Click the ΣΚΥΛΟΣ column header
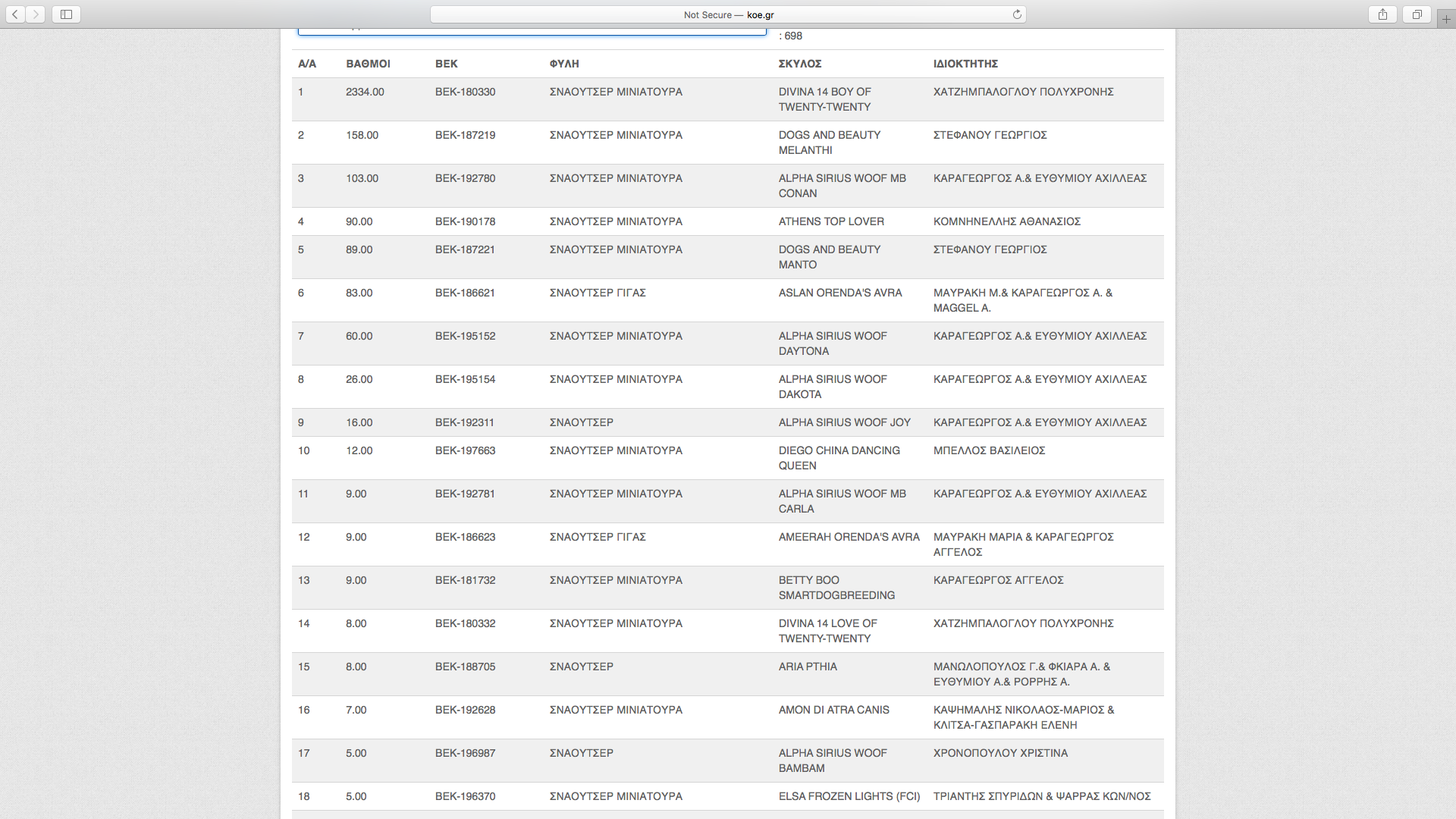The image size is (1456, 819). click(x=800, y=64)
